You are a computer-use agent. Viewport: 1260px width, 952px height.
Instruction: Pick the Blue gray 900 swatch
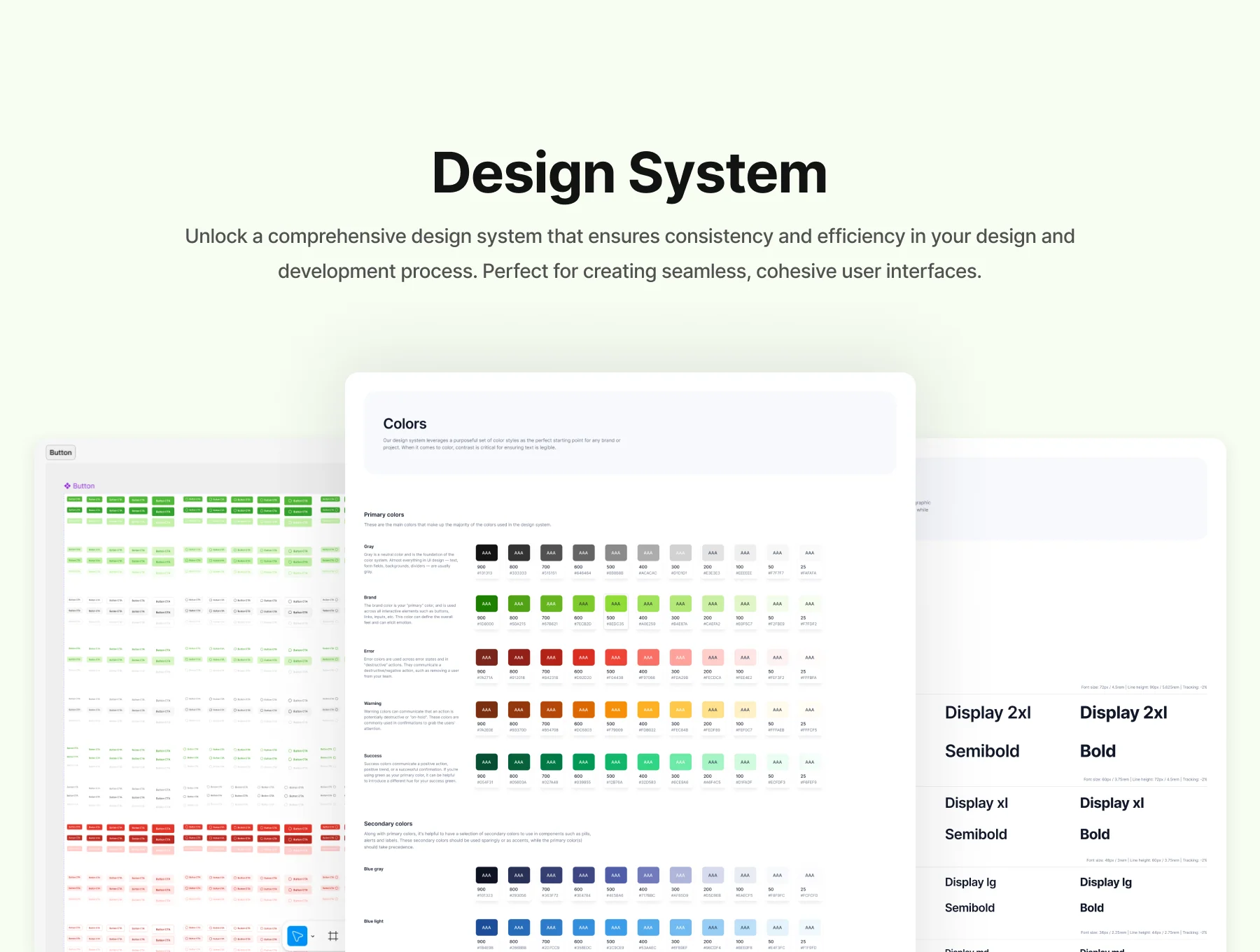pos(486,875)
